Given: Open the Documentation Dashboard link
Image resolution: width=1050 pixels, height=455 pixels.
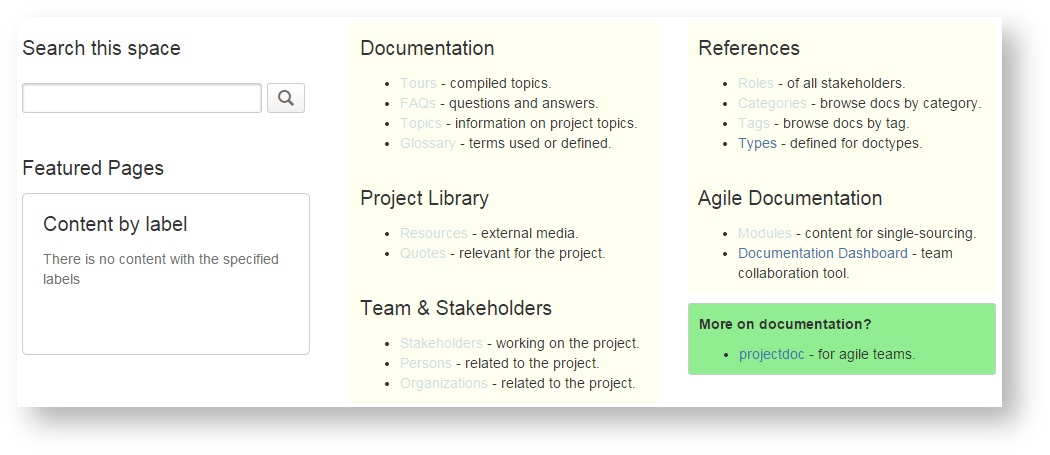Looking at the screenshot, I should pos(823,253).
